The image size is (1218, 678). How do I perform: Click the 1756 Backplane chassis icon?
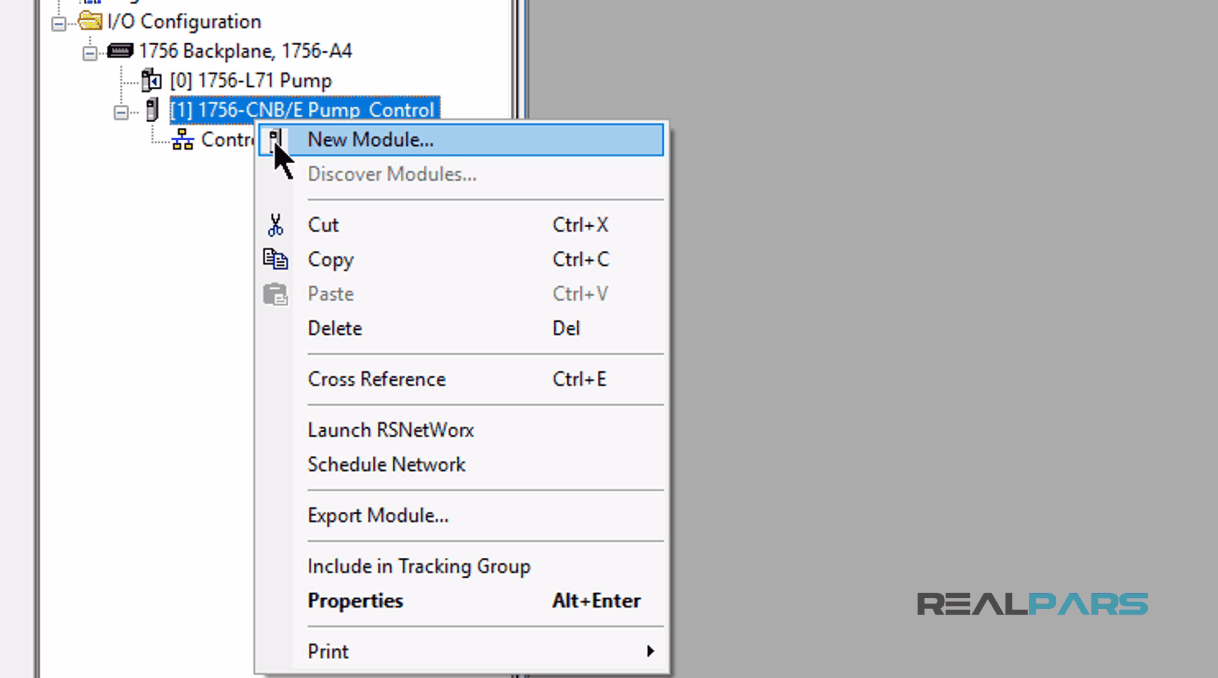tap(121, 50)
